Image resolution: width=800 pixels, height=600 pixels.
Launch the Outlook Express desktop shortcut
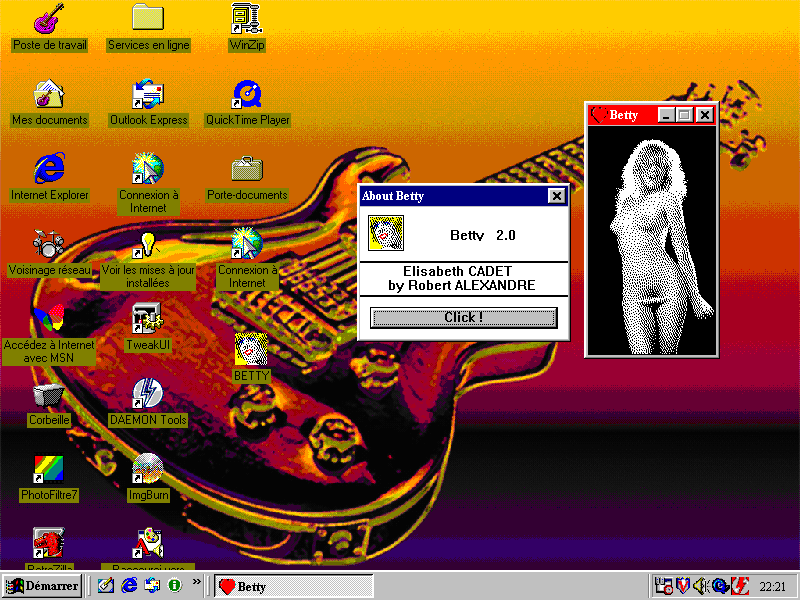pyautogui.click(x=148, y=94)
